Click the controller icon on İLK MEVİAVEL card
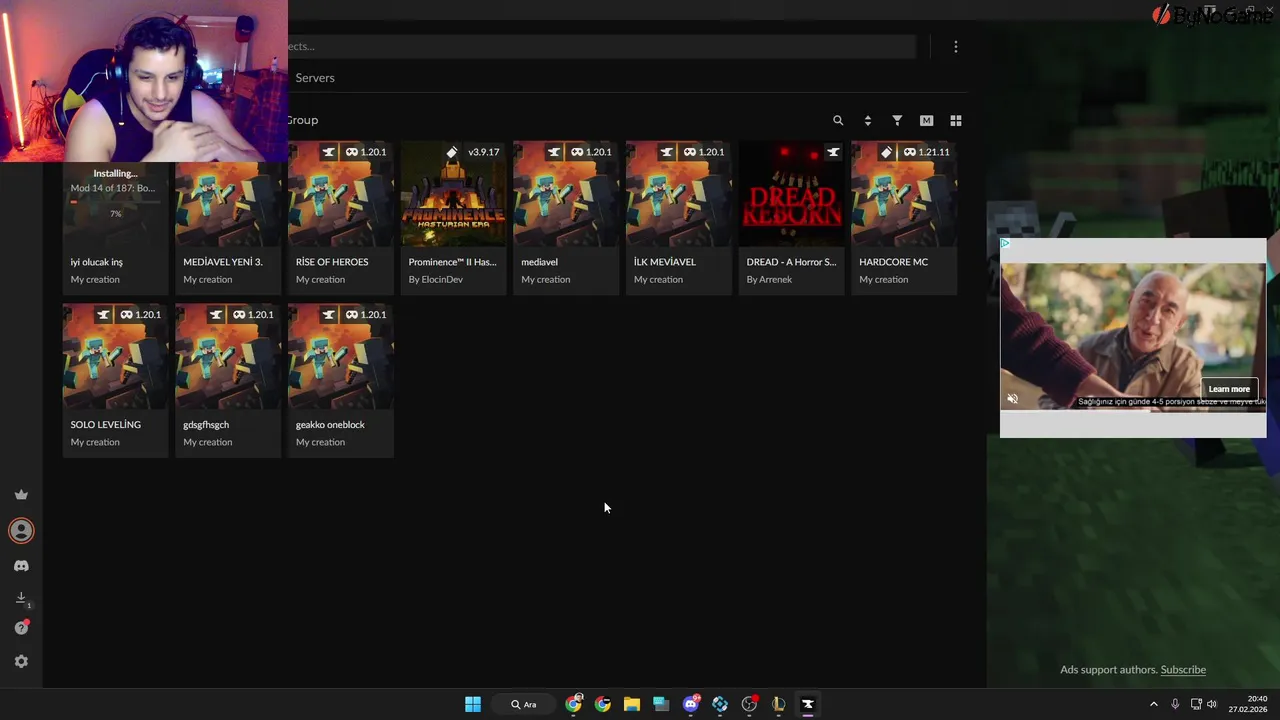The image size is (1280, 720). click(689, 152)
